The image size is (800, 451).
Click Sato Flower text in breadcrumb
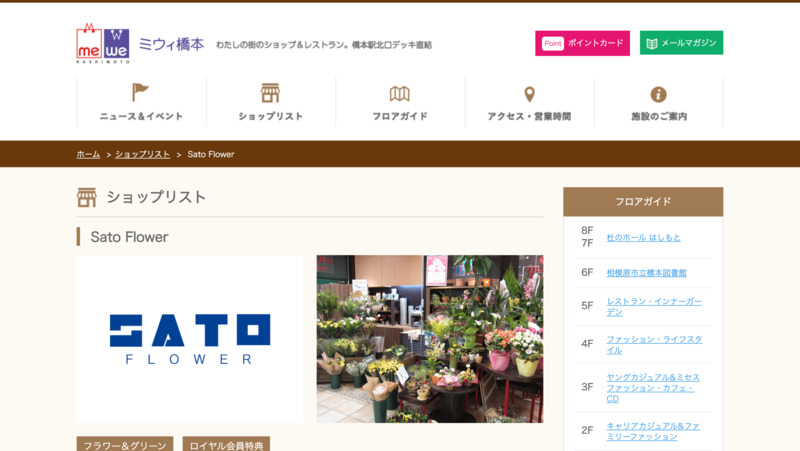[211, 154]
